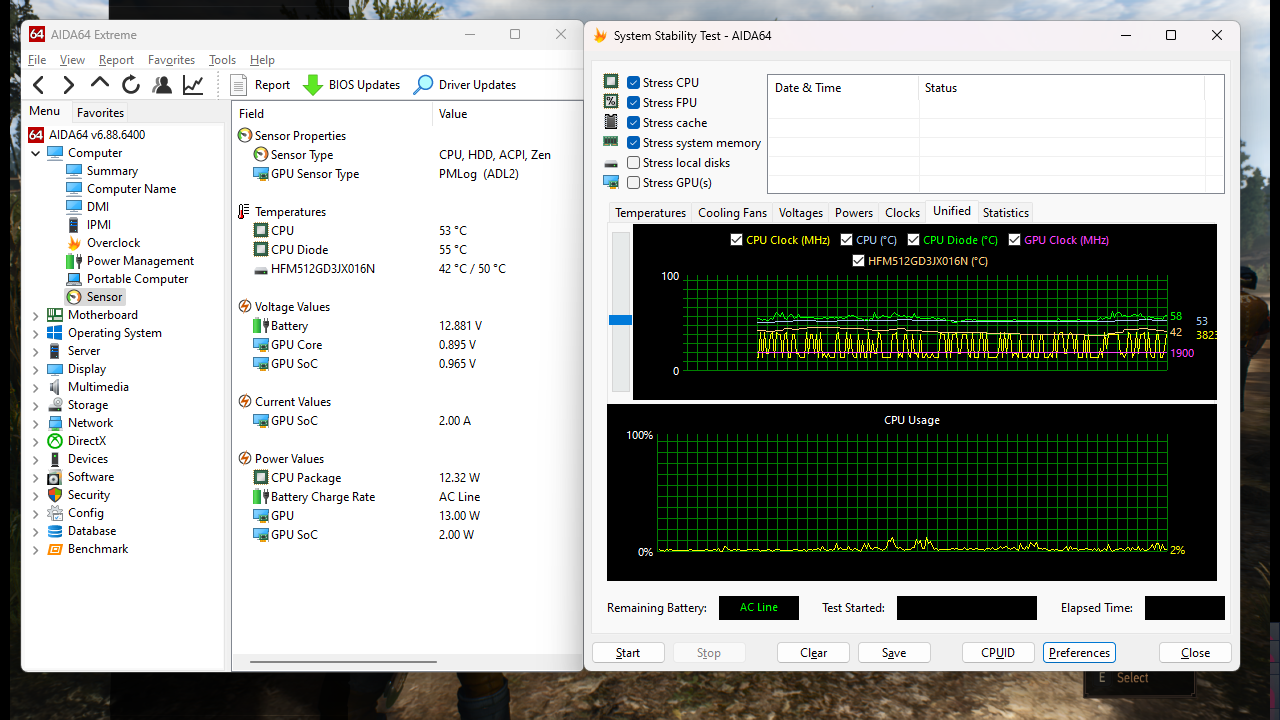Expand the Devices tree node

pyautogui.click(x=36, y=459)
